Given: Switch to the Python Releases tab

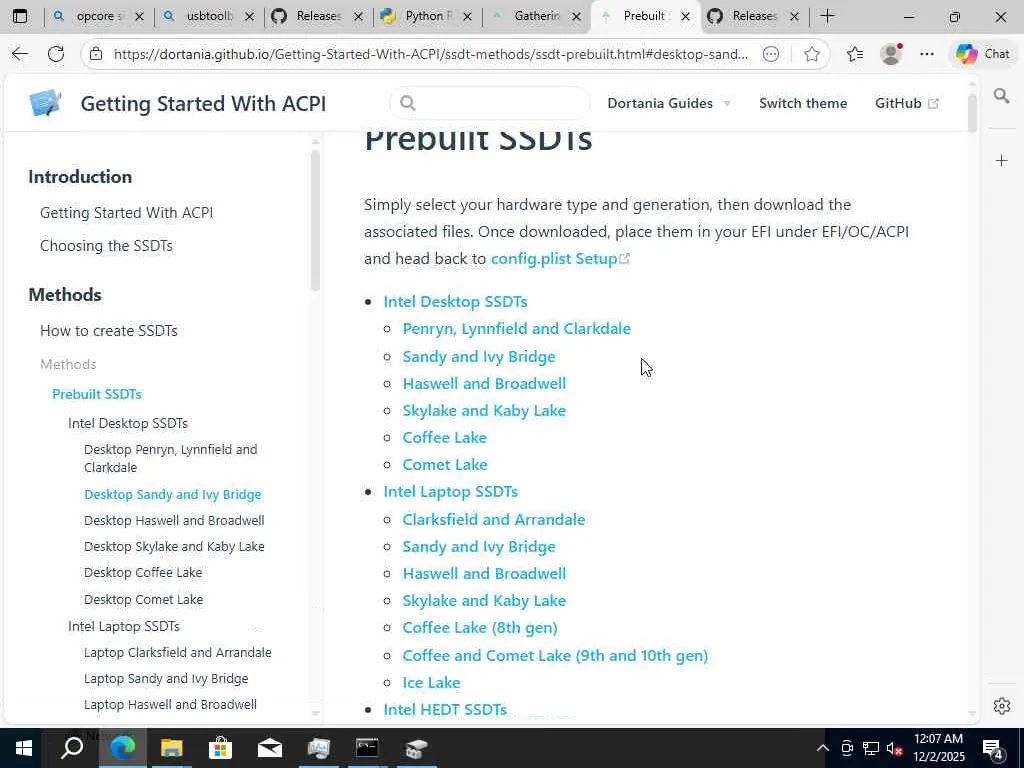Looking at the screenshot, I should [428, 16].
